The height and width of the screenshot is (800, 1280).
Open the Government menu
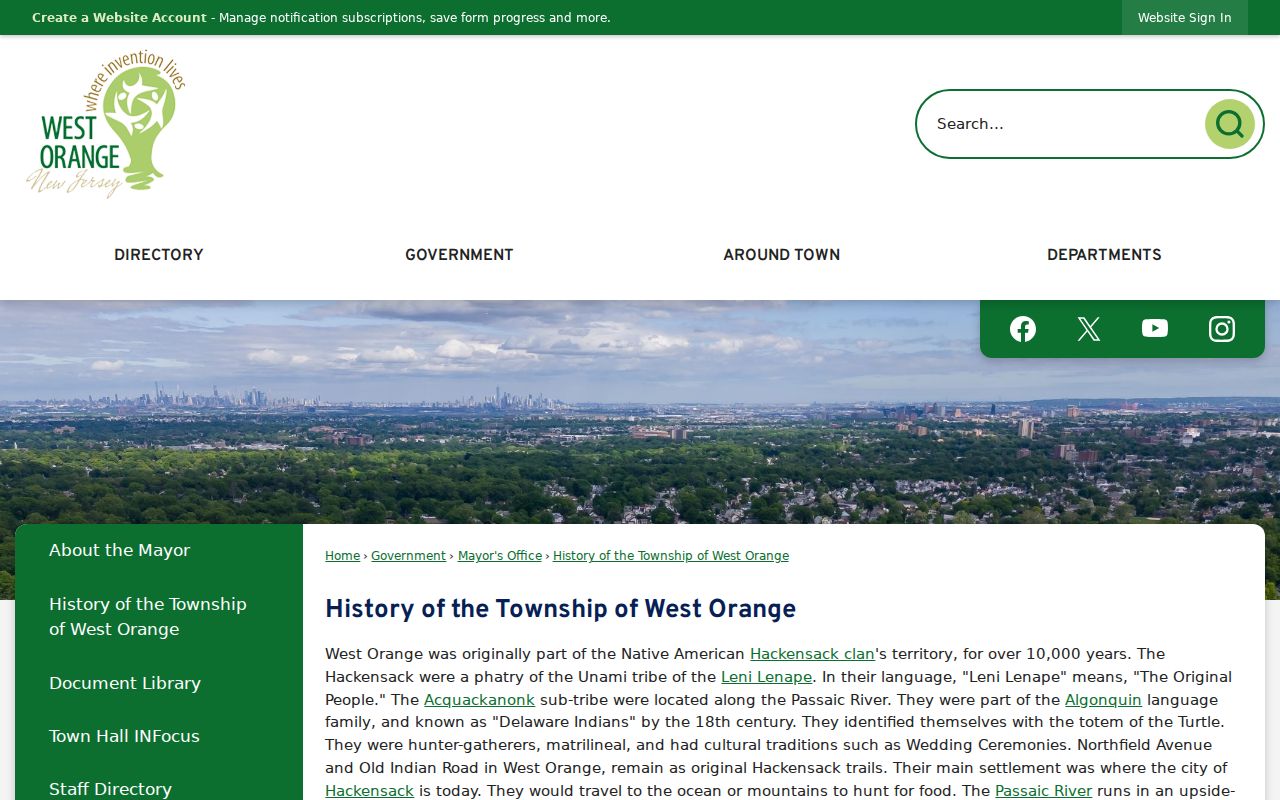click(459, 255)
